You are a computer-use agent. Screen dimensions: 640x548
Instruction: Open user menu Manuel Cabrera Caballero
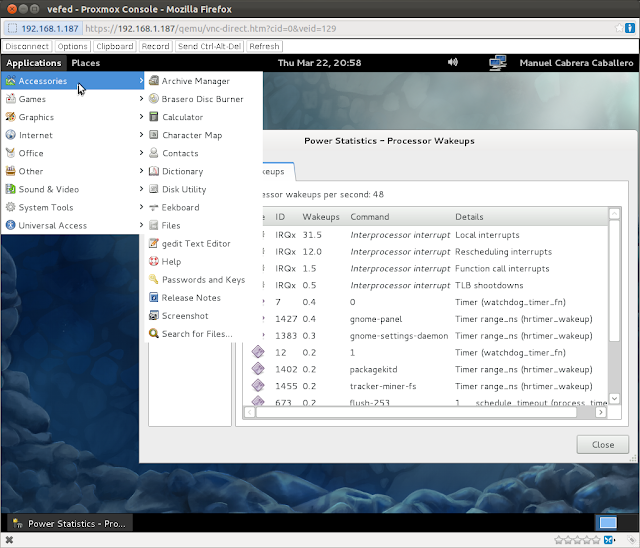576,63
